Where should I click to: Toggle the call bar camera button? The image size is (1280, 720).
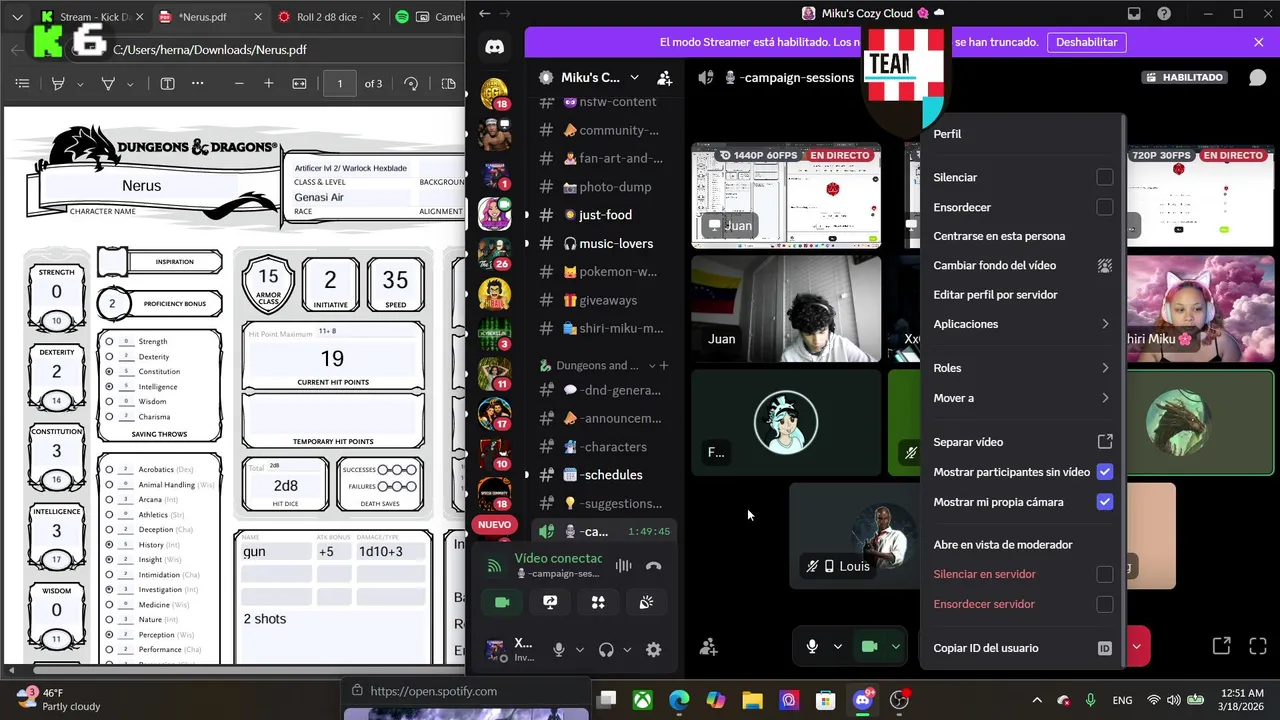tap(869, 647)
